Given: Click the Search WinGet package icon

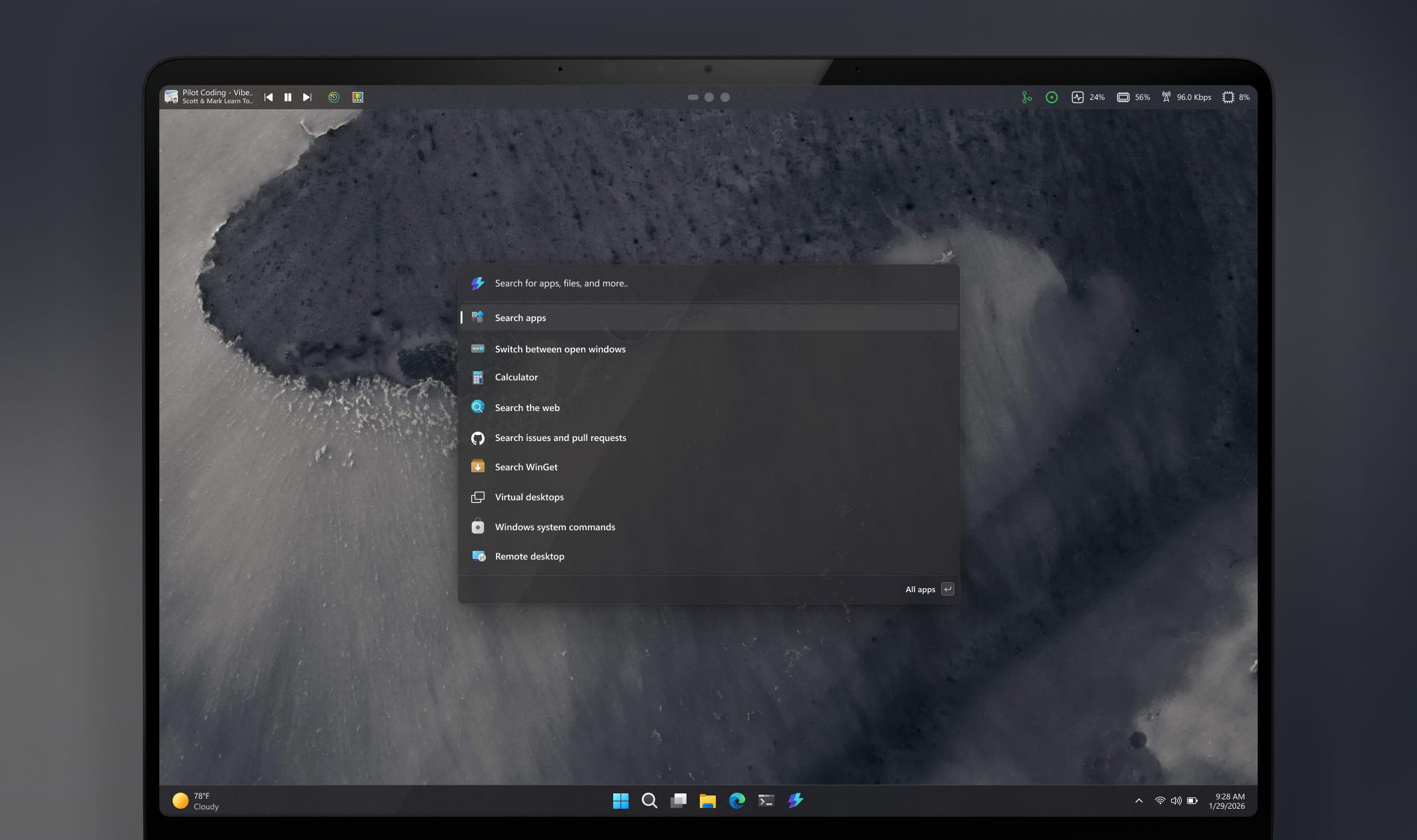Looking at the screenshot, I should click(x=478, y=466).
